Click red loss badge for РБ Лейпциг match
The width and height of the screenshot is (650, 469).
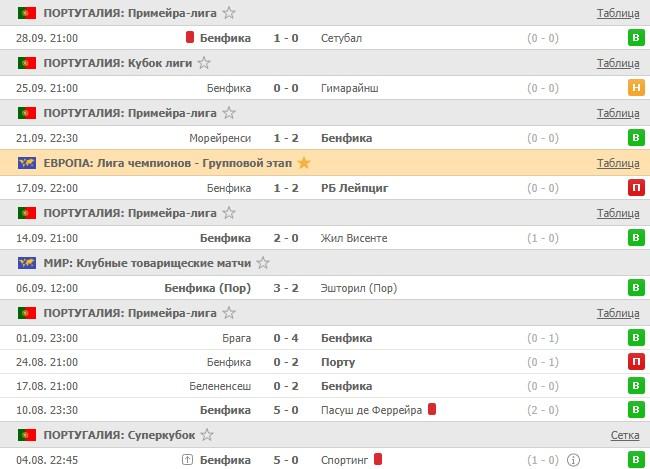[x=635, y=188]
